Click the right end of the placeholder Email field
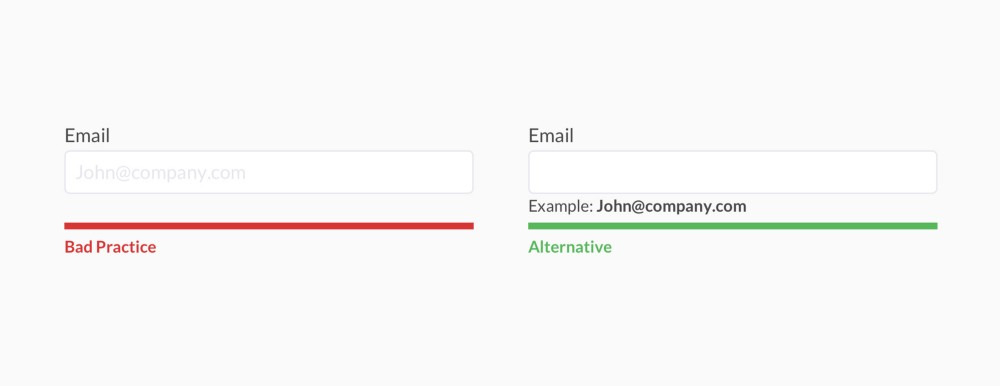The image size is (1000, 386). [x=462, y=172]
